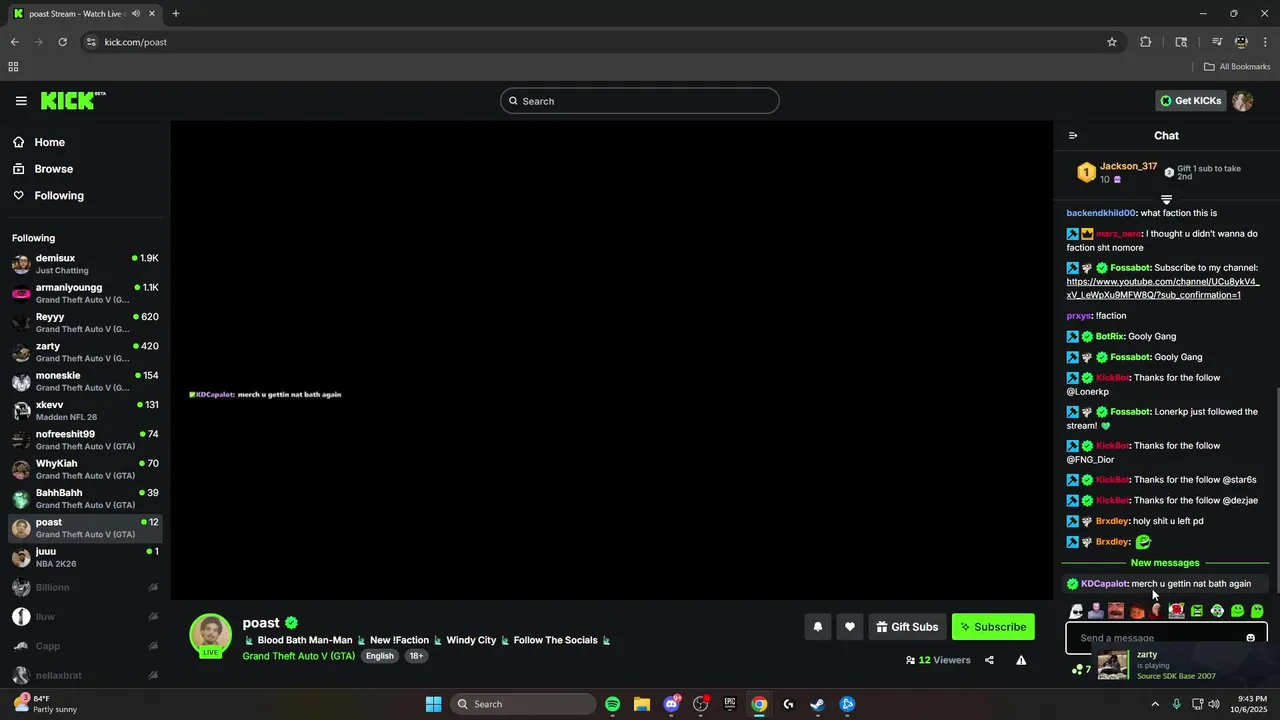1280x720 pixels.
Task: Expand the gift leaderboard chevron
Action: [x=1166, y=200]
